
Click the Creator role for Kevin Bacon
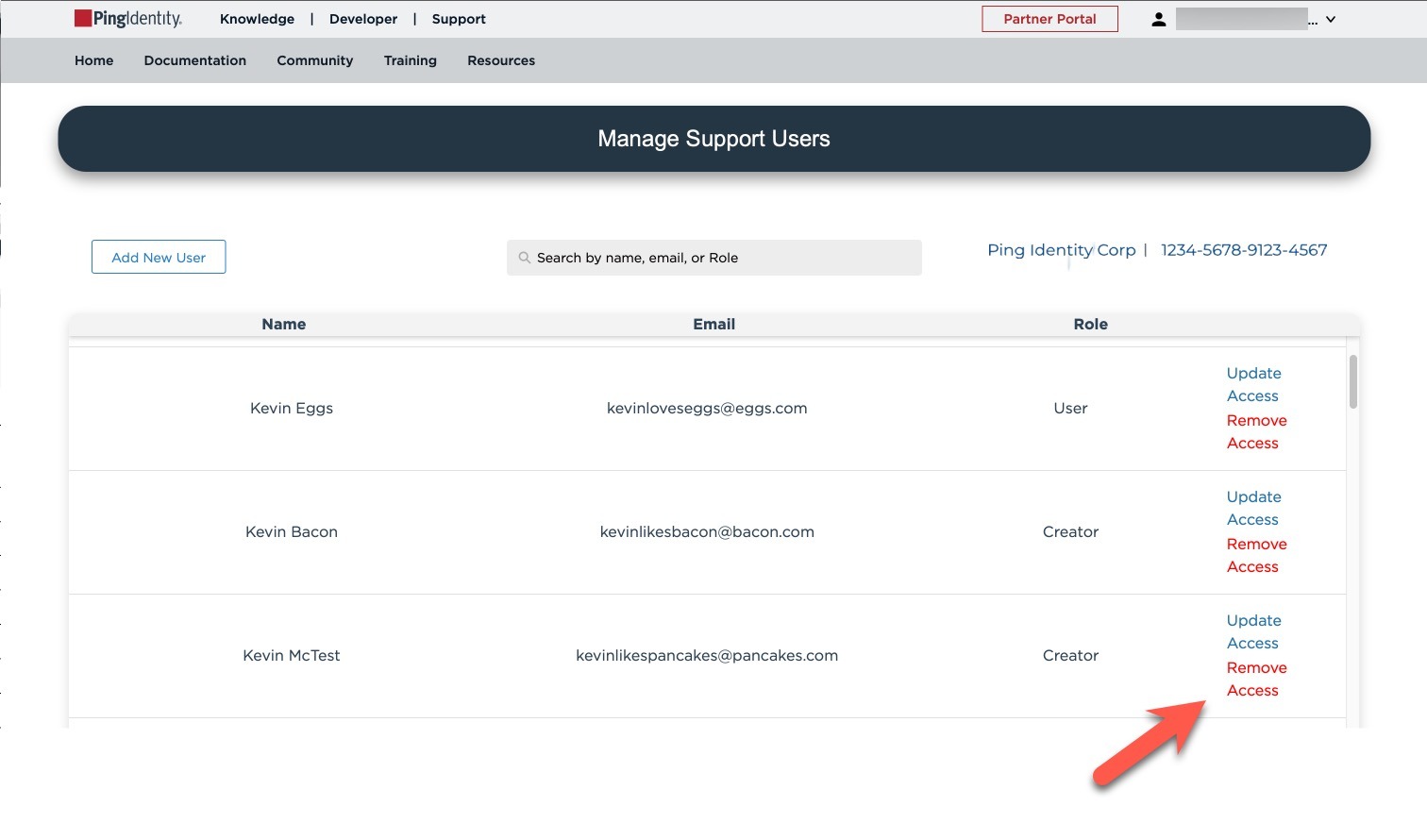[1070, 531]
